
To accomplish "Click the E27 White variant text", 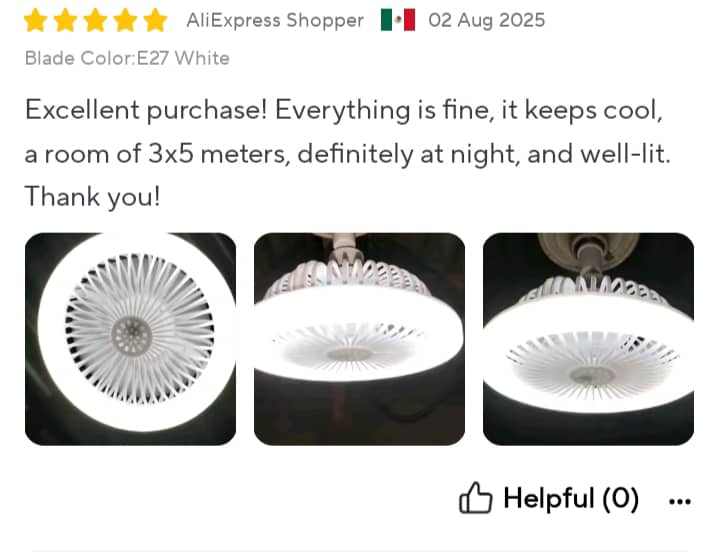I will (183, 58).
